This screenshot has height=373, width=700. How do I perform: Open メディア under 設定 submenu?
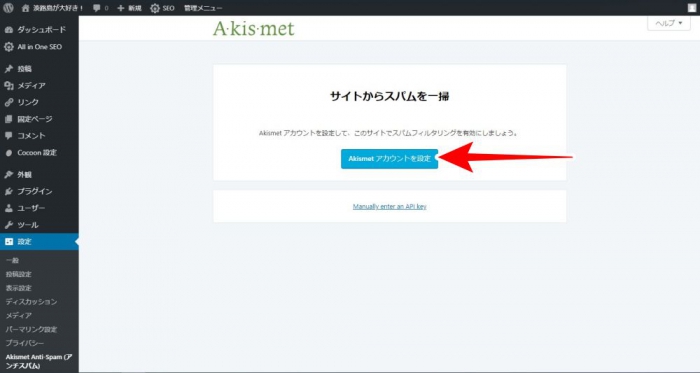point(18,316)
